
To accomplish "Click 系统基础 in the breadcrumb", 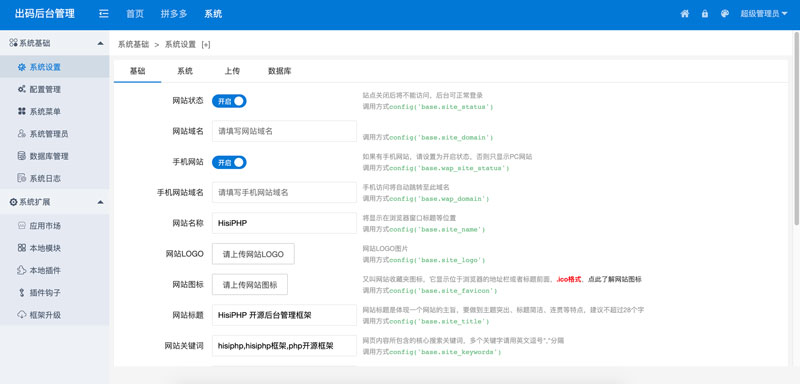I will [x=133, y=44].
